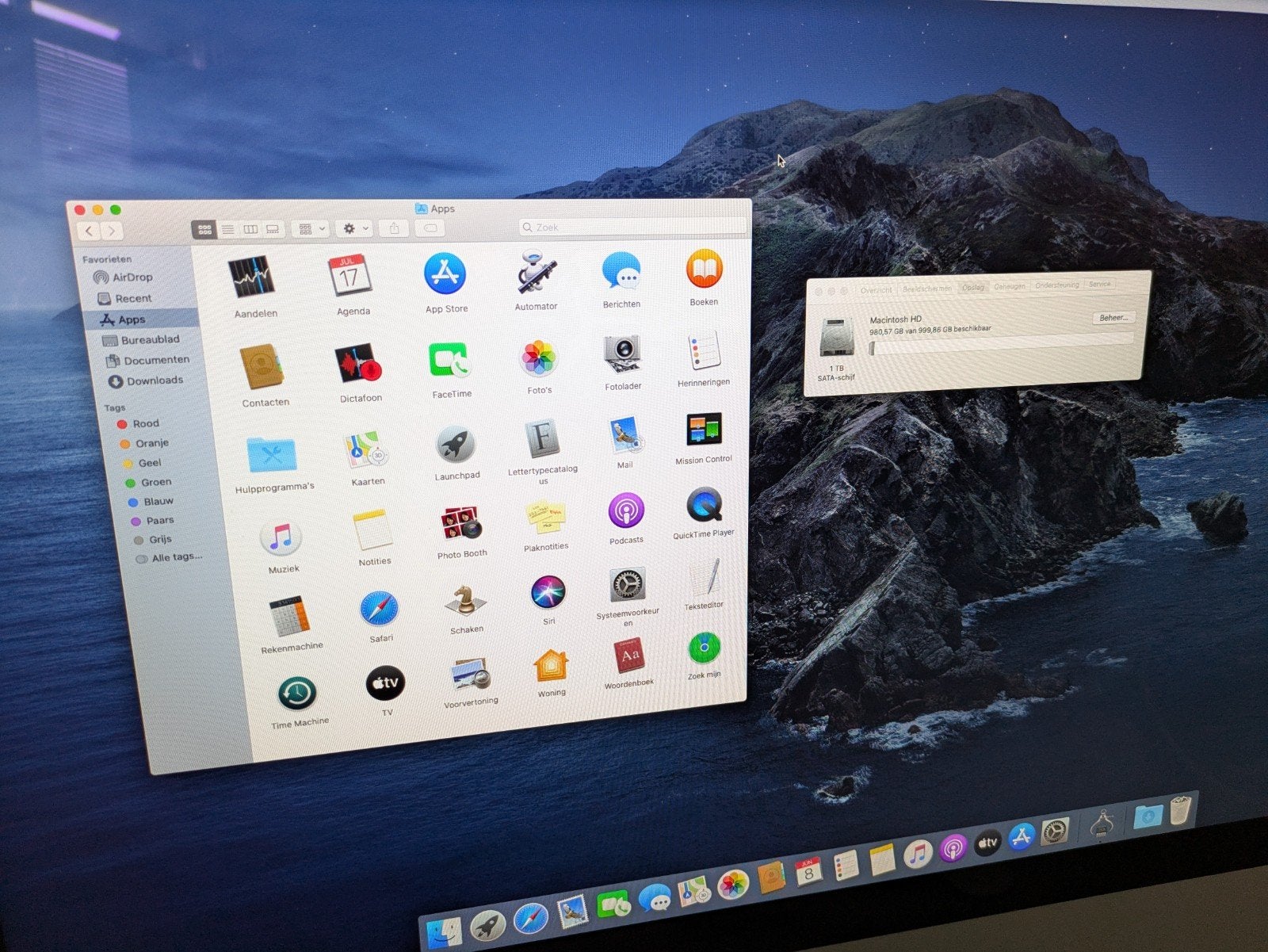This screenshot has width=1268, height=952.
Task: Open the Boeken app icon
Action: point(704,270)
